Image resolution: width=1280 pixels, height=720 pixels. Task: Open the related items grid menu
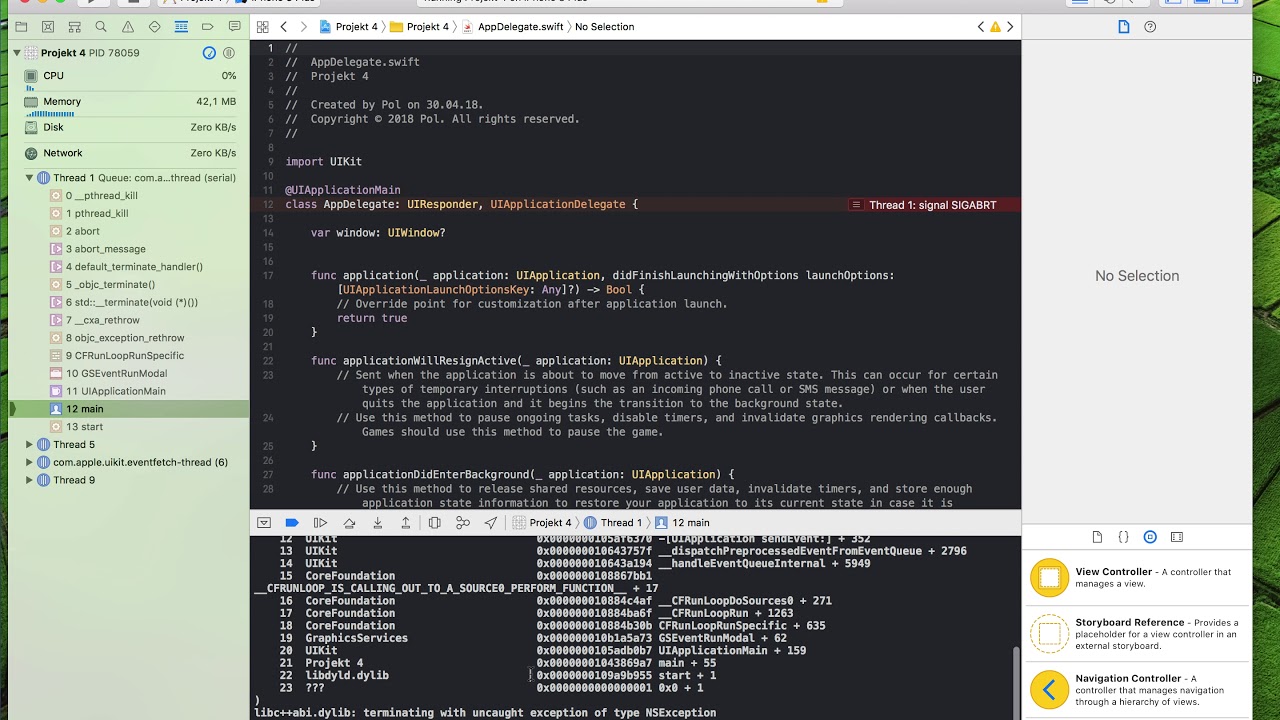pos(262,27)
